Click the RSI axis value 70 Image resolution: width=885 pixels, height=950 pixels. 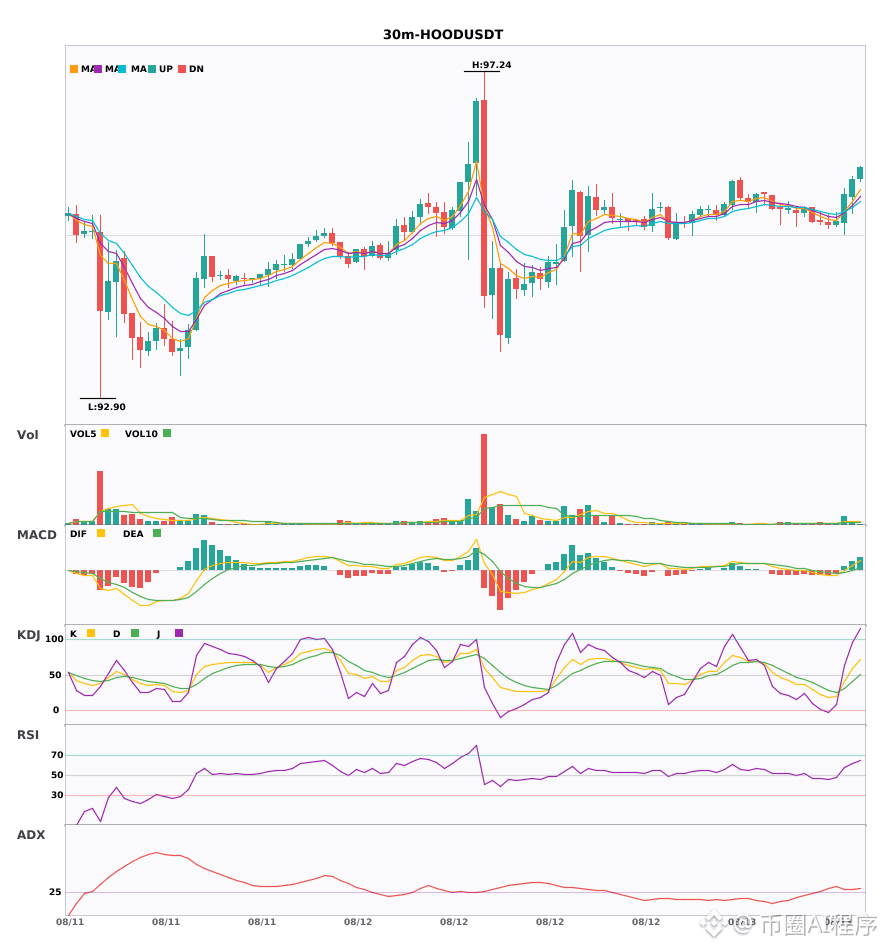click(57, 755)
